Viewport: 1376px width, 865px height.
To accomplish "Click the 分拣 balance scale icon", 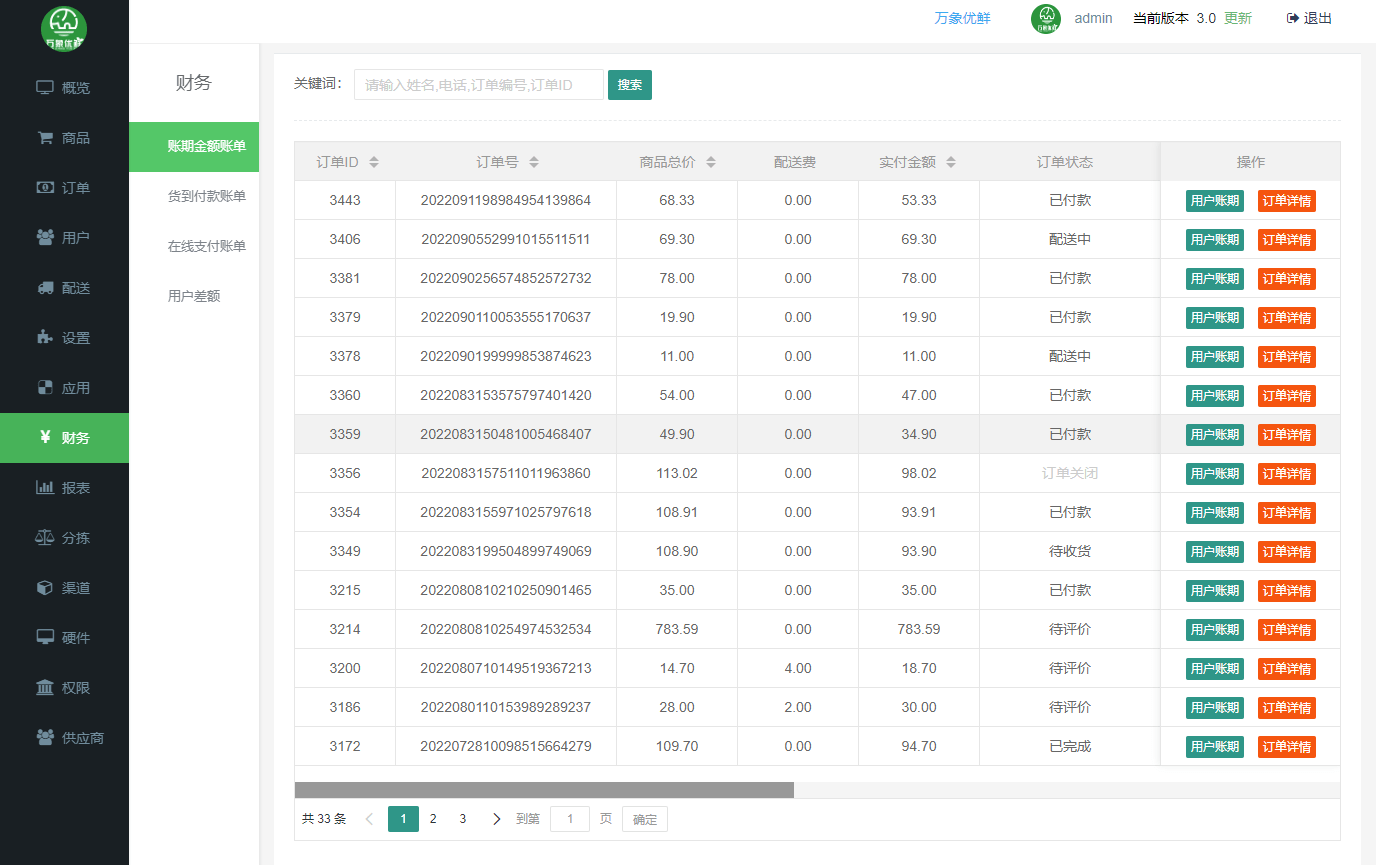I will pyautogui.click(x=45, y=538).
